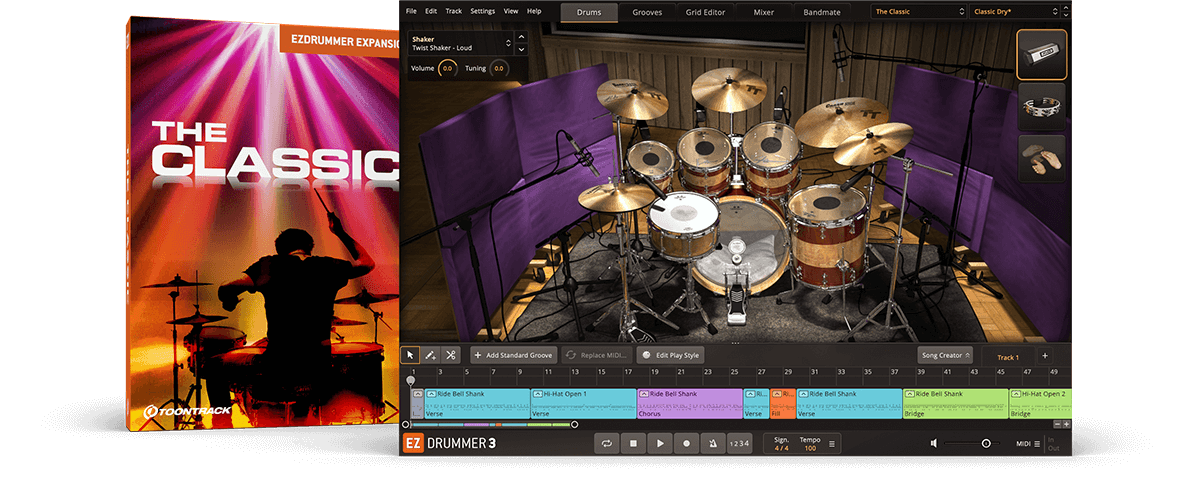Add a new track with plus
Viewport: 1200px width, 488px height.
click(1045, 355)
